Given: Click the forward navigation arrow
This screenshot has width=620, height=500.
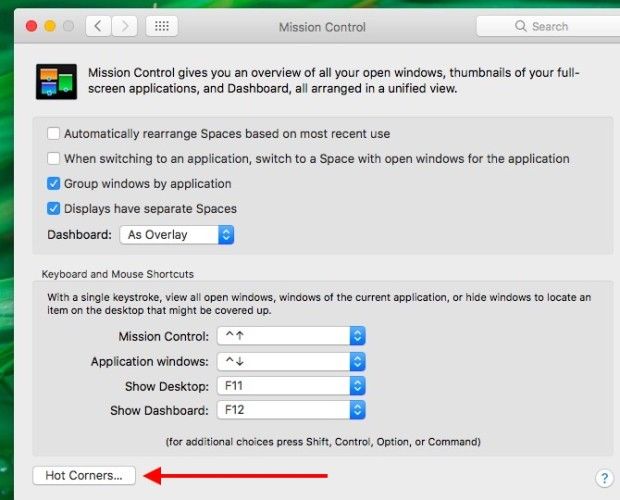Looking at the screenshot, I should click(125, 26).
